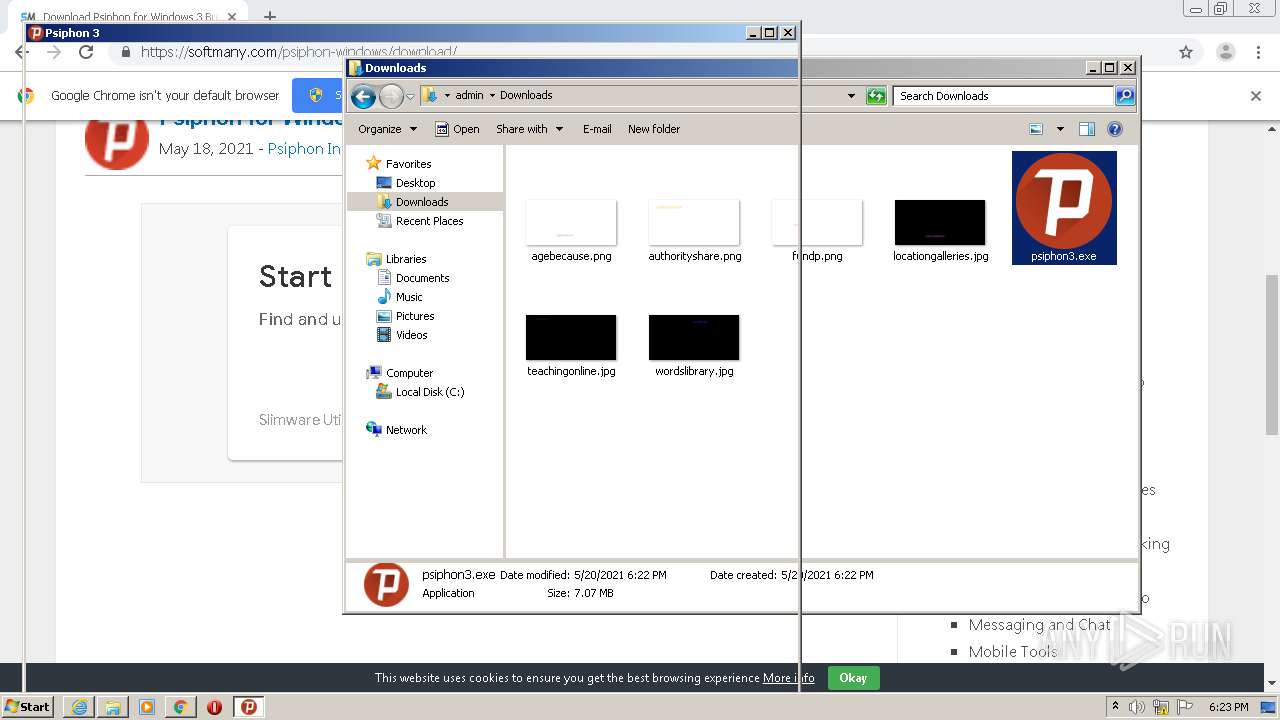Open the Windows Start menu
Screen dimensions: 1280x720
coord(28,706)
